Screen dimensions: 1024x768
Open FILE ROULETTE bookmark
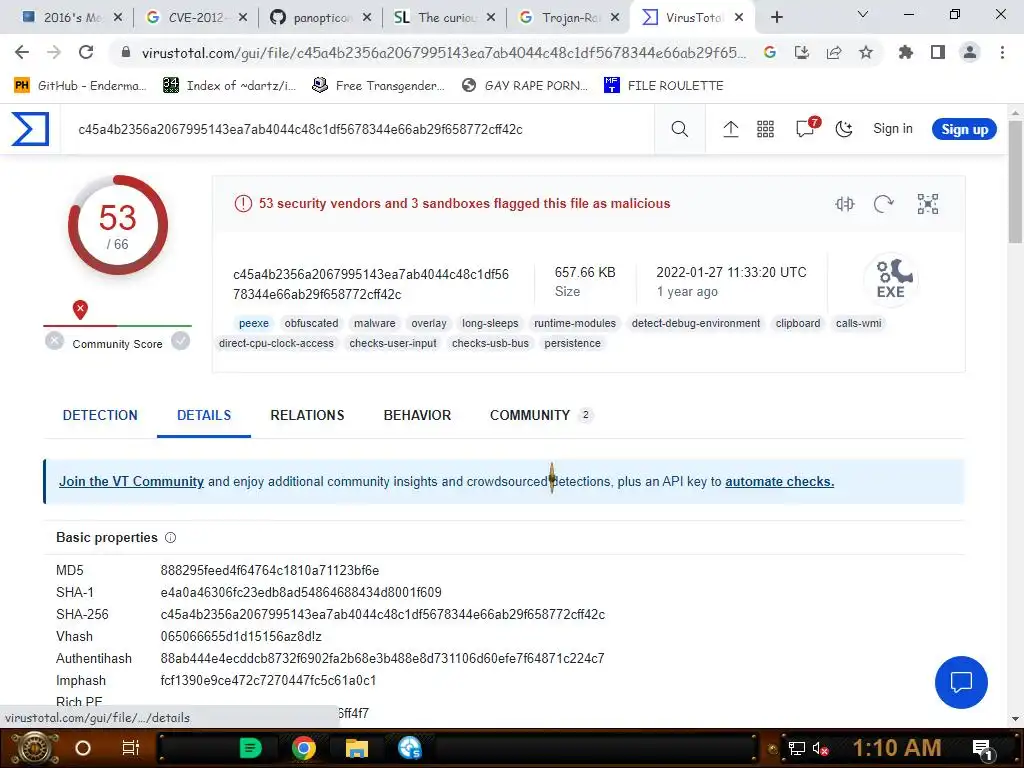point(664,86)
